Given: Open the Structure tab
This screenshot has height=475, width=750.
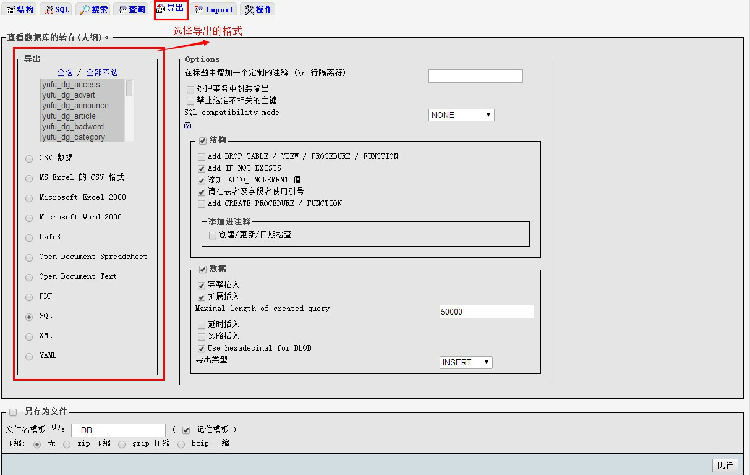Looking at the screenshot, I should [20, 9].
